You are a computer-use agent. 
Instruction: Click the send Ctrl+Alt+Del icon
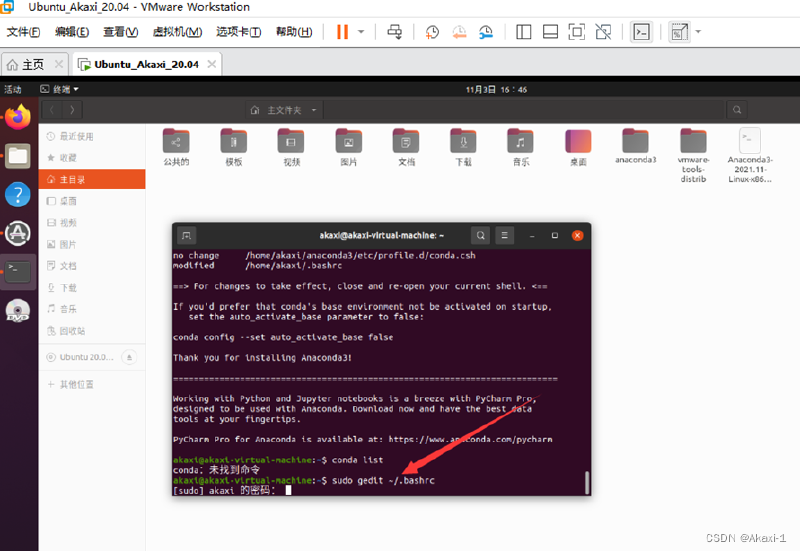(x=394, y=32)
